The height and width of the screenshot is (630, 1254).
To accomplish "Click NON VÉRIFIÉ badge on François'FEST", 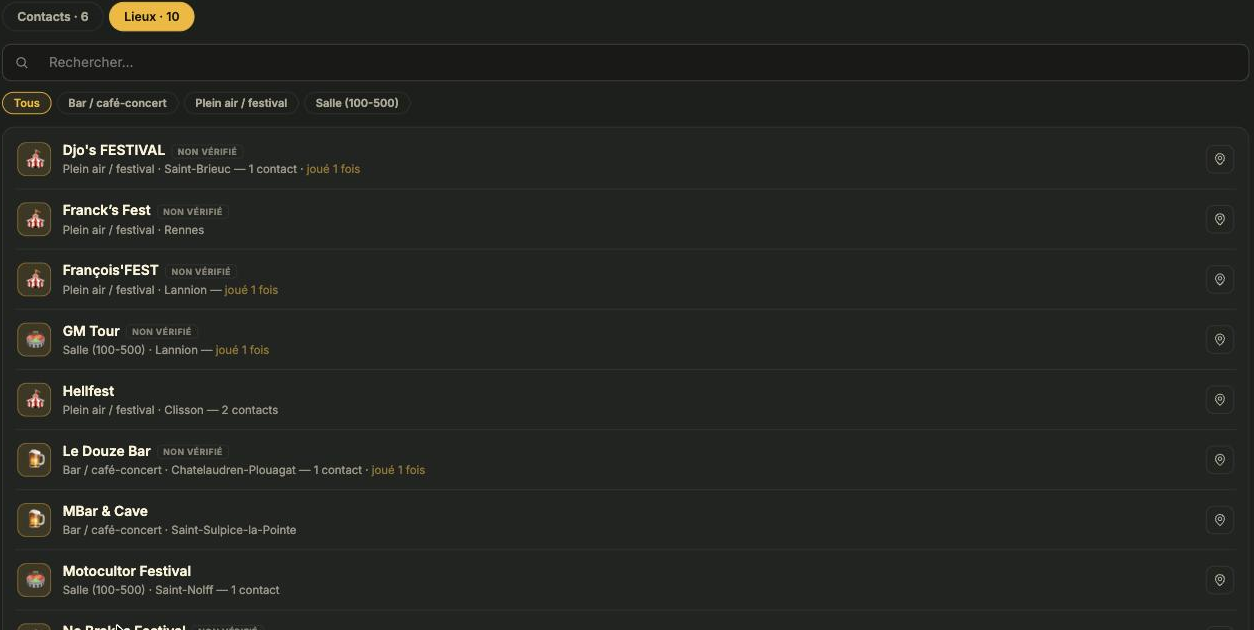I will (201, 272).
